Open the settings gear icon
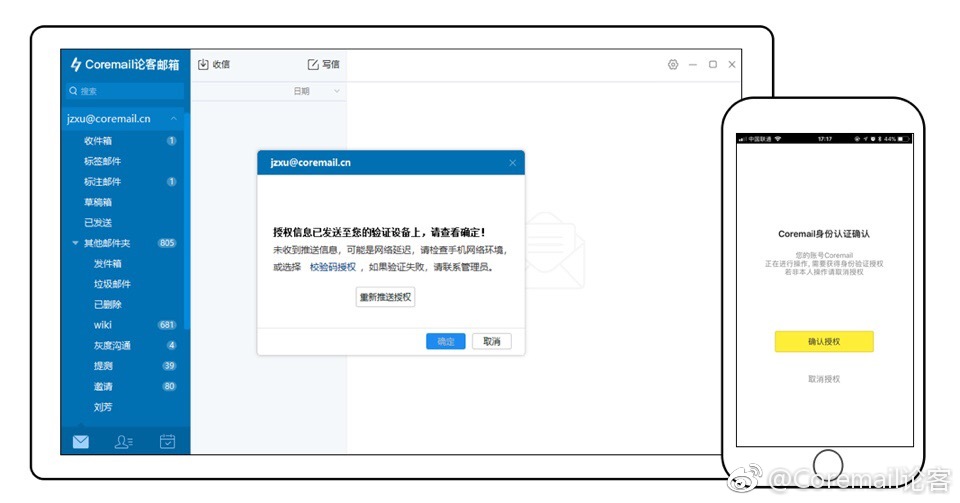This screenshot has width=960, height=503. tap(673, 64)
